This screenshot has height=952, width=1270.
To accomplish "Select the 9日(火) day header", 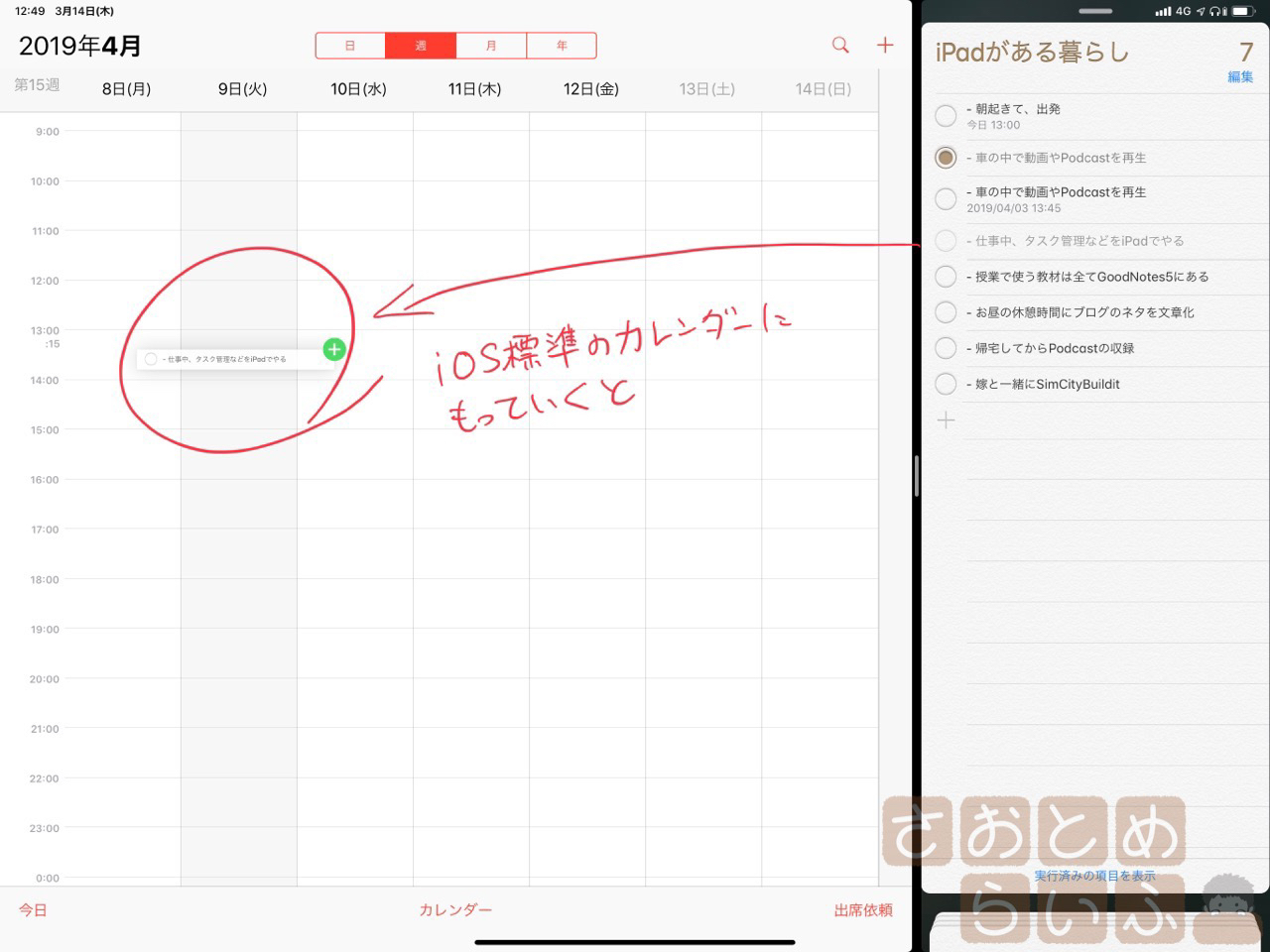I will (242, 89).
